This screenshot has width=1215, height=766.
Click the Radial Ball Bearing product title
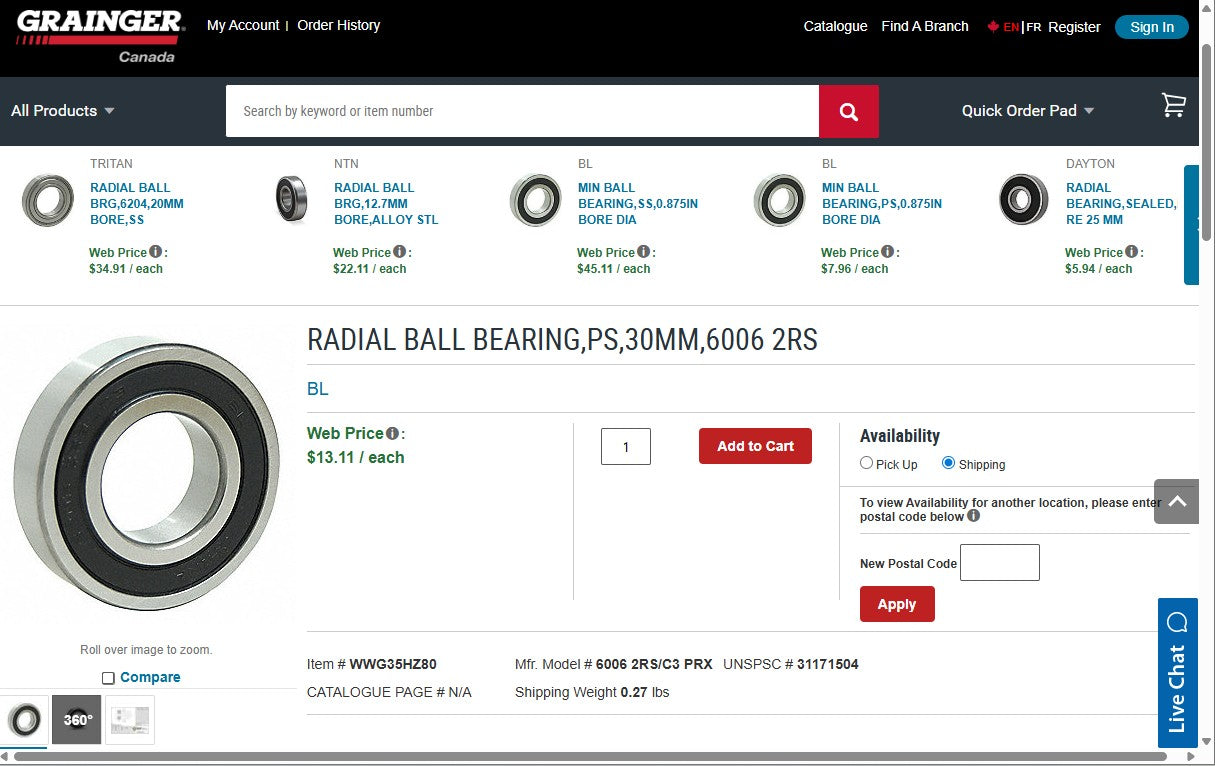click(x=562, y=340)
